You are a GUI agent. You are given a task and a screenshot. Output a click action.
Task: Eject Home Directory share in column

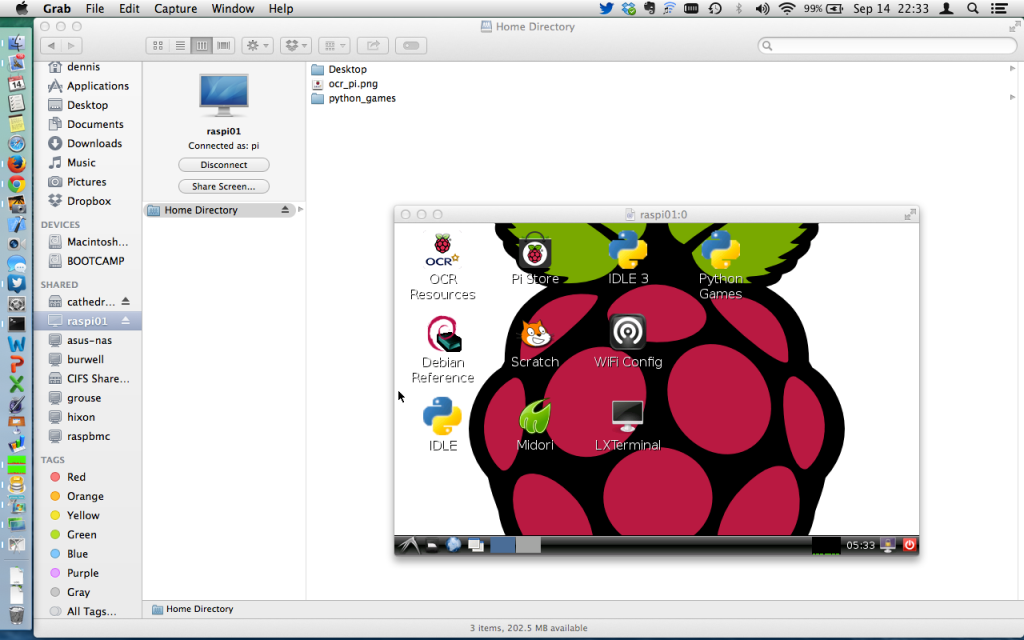pos(285,210)
